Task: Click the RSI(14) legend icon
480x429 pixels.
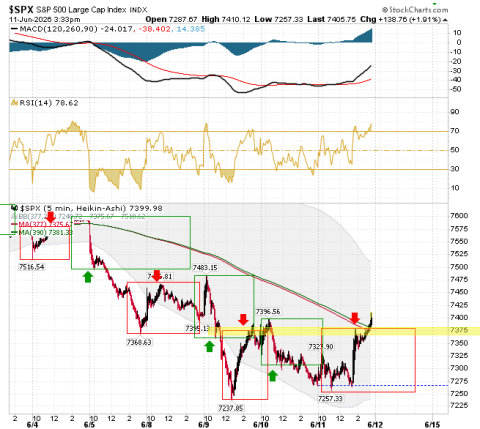Action: coord(14,103)
